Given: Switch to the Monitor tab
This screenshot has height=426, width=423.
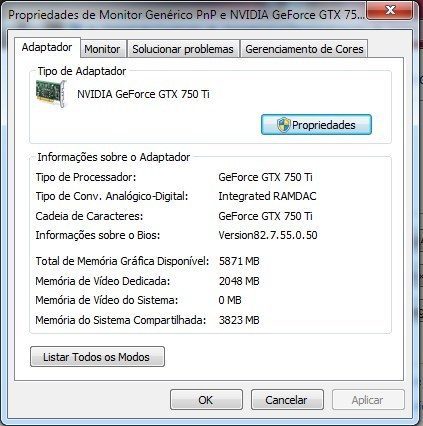Looking at the screenshot, I should point(102,49).
